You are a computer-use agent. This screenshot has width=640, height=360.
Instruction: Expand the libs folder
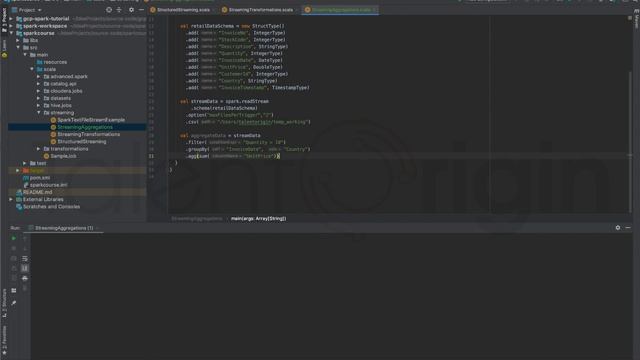point(18,40)
